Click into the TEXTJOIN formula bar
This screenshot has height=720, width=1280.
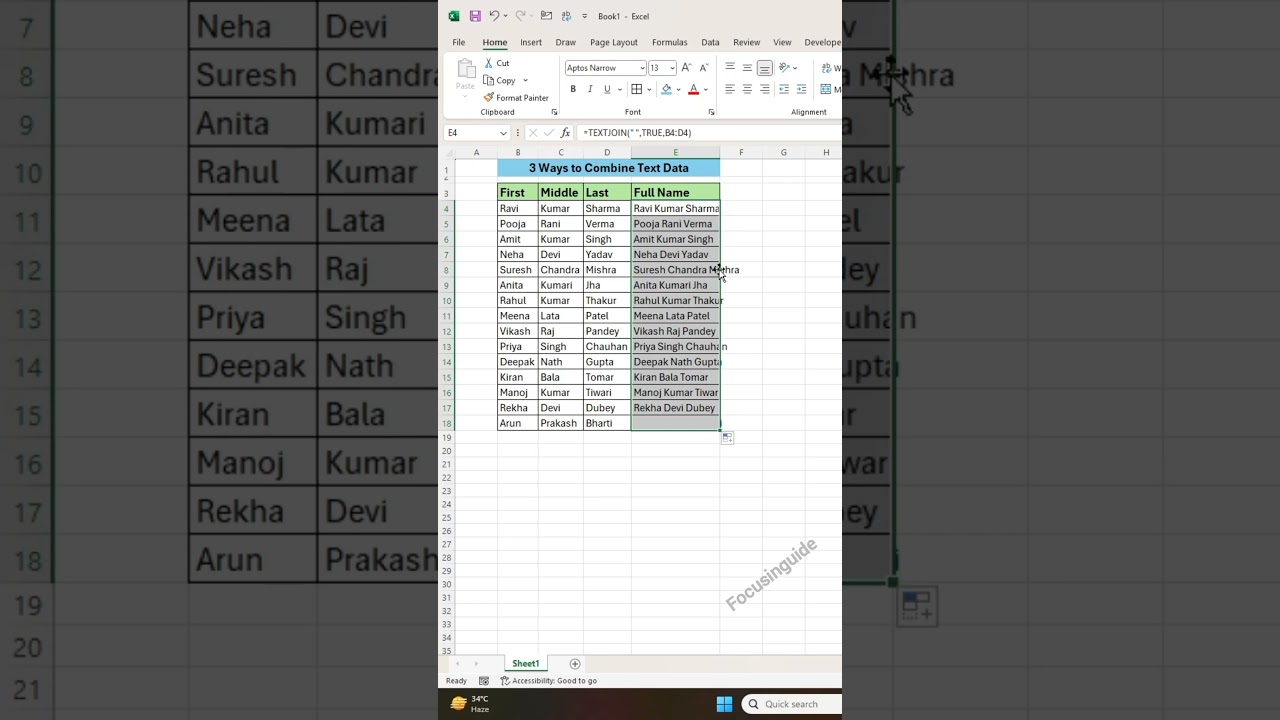[708, 132]
